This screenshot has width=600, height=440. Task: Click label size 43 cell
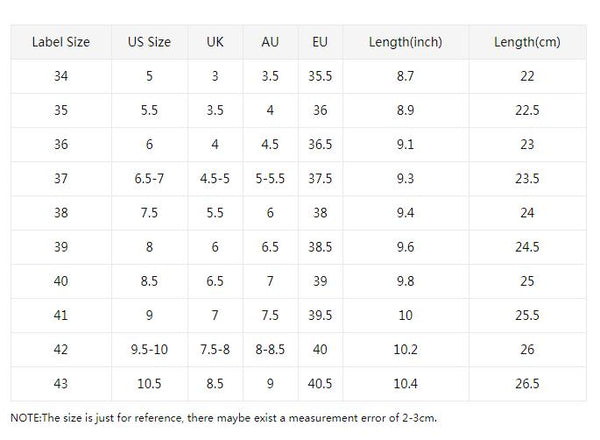[61, 384]
